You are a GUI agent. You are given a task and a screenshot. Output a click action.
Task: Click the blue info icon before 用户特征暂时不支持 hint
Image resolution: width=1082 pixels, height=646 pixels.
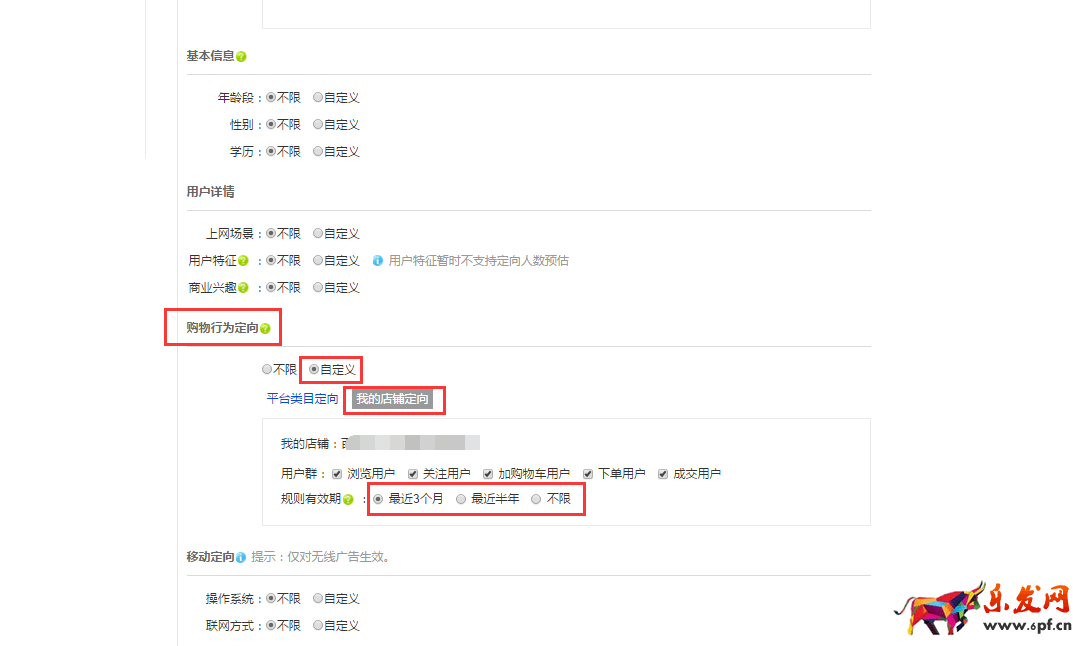(378, 261)
